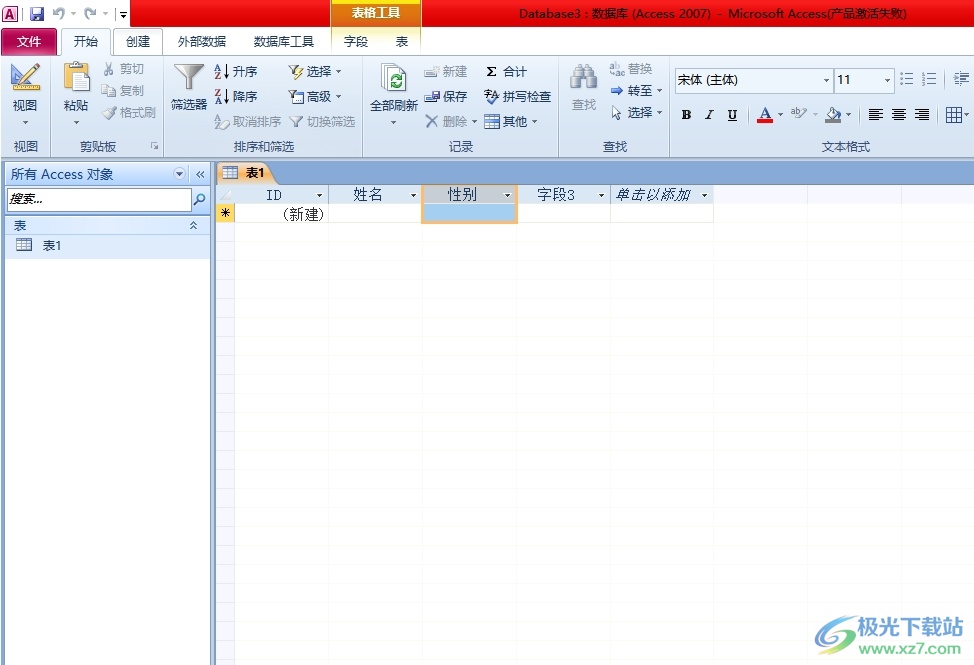Click the bulleted list icon
Viewport: 974px width, 665px height.
(907, 79)
